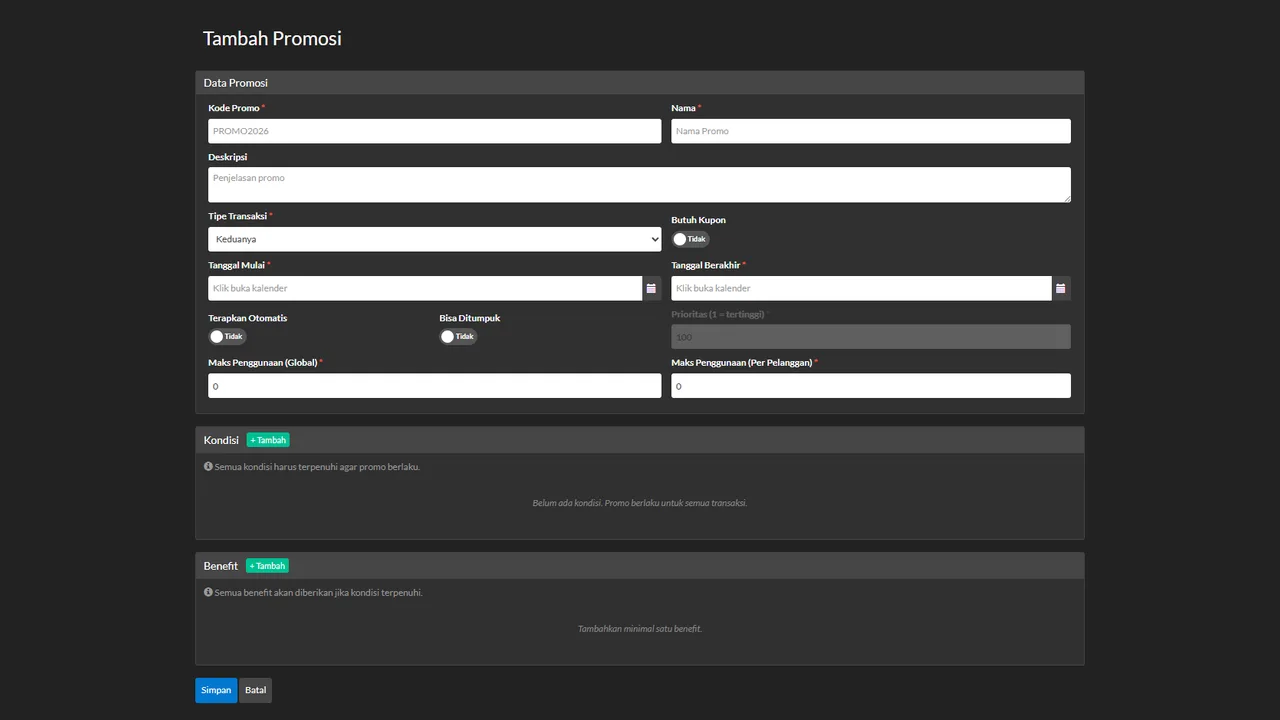Click the Tipe Transaksi label
The image size is (1280, 720).
click(x=237, y=216)
